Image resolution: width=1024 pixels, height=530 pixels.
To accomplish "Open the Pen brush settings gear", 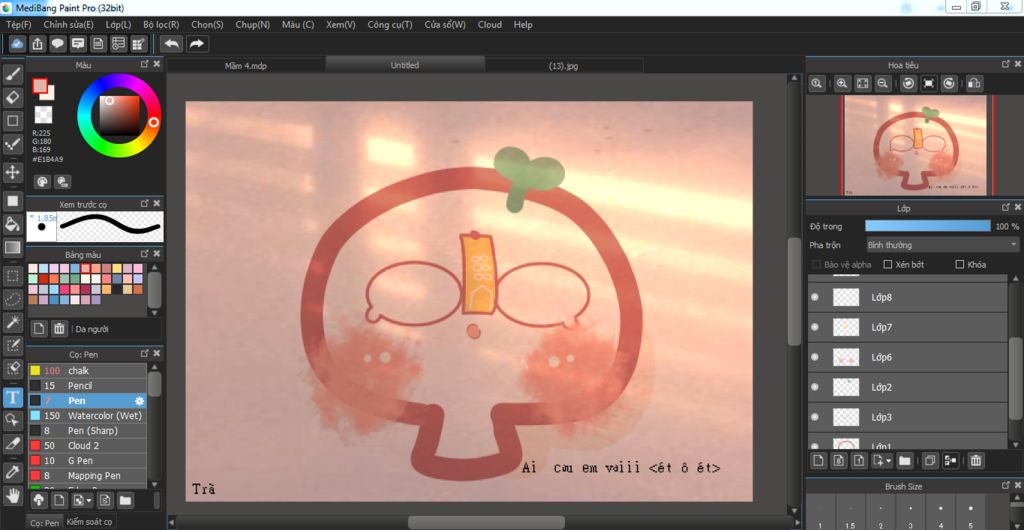I will [x=139, y=401].
